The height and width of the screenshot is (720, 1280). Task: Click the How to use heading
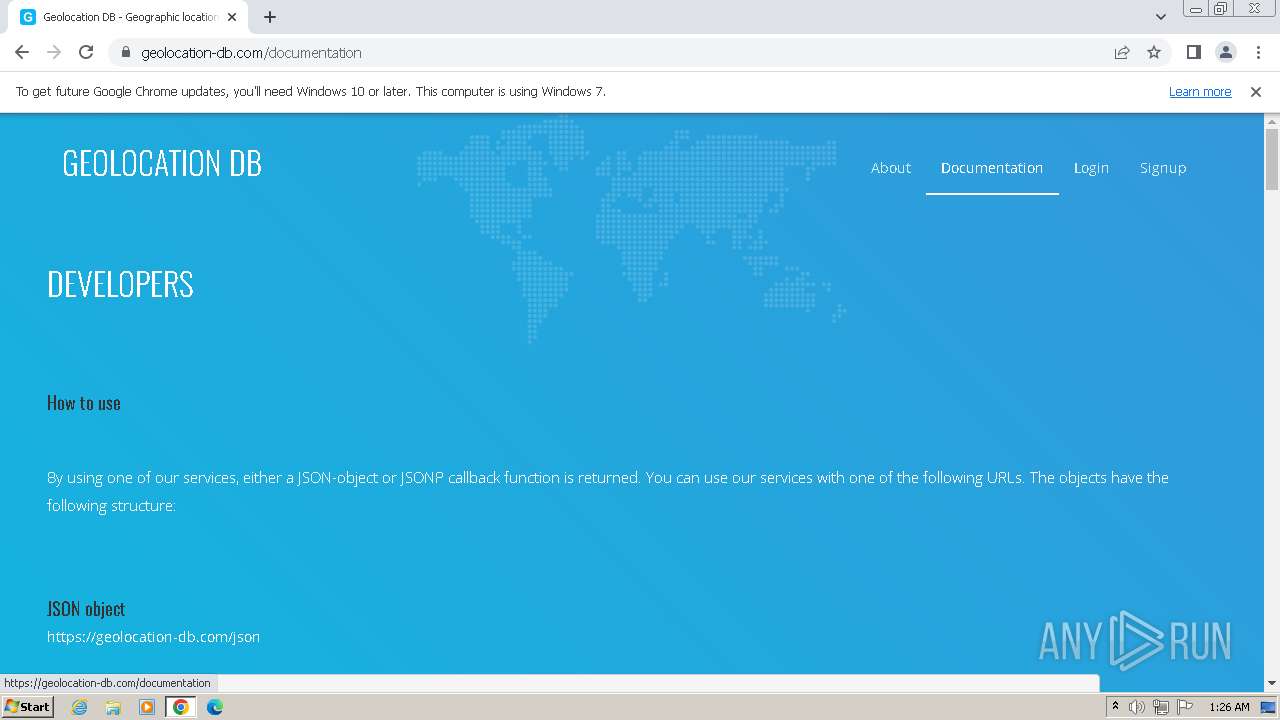pos(84,403)
